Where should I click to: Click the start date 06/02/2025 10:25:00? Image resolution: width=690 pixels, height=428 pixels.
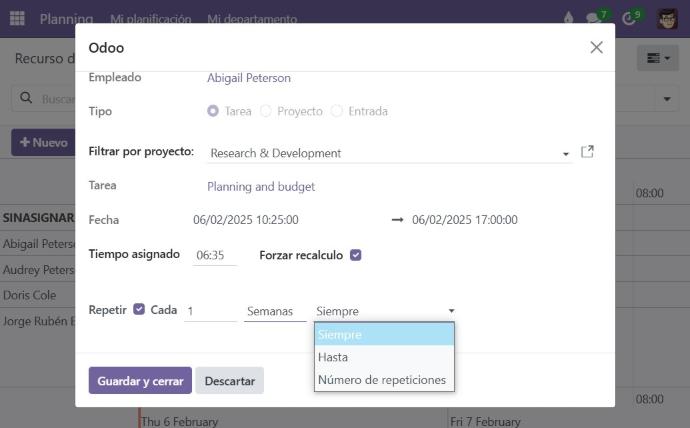coord(246,219)
